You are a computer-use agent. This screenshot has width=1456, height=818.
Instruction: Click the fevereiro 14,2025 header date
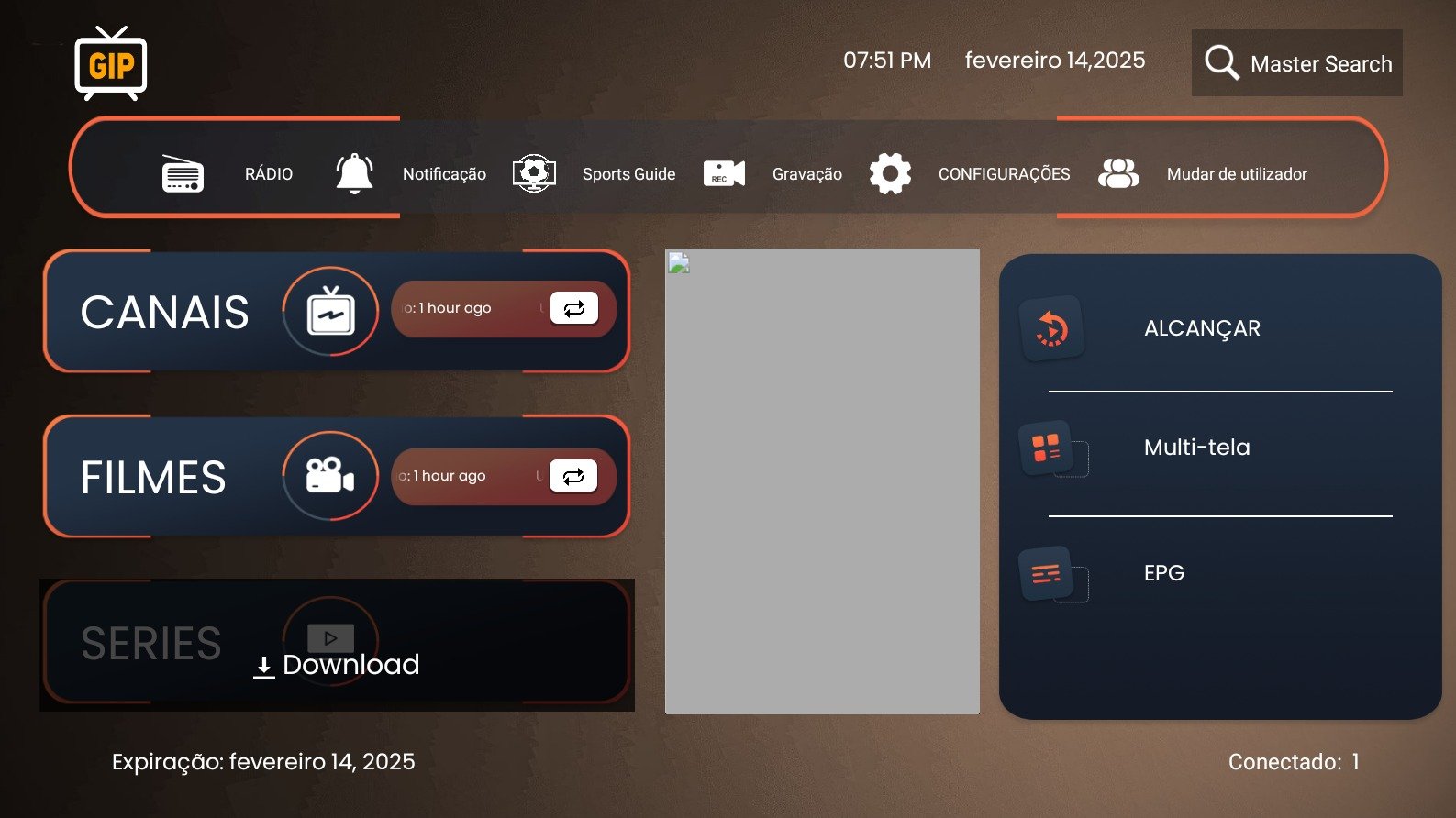1055,61
